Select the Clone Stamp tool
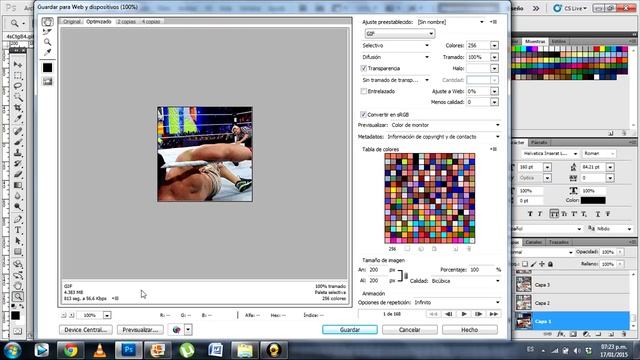Viewport: 640px width, 360px height. pyautogui.click(x=18, y=153)
